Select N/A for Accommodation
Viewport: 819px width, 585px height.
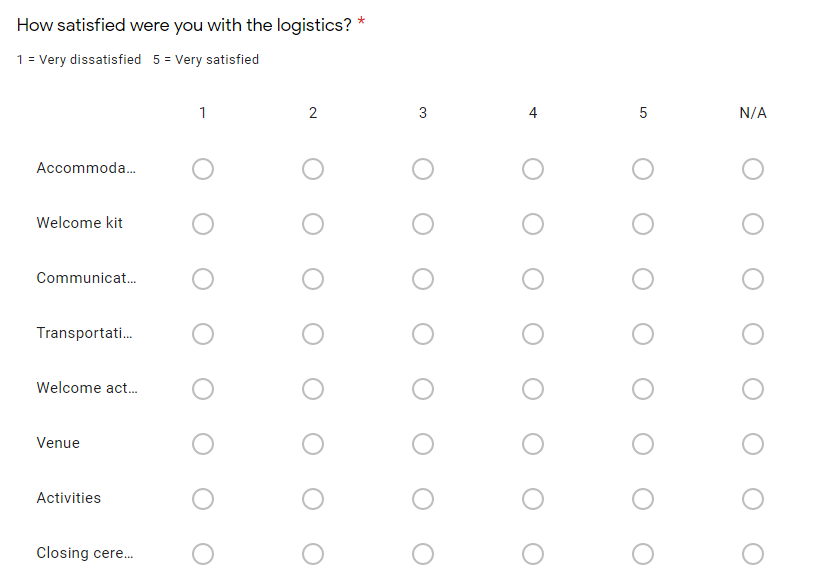pos(753,169)
